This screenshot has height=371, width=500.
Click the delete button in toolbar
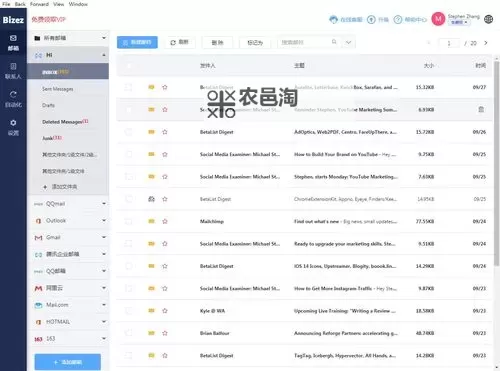tap(217, 42)
